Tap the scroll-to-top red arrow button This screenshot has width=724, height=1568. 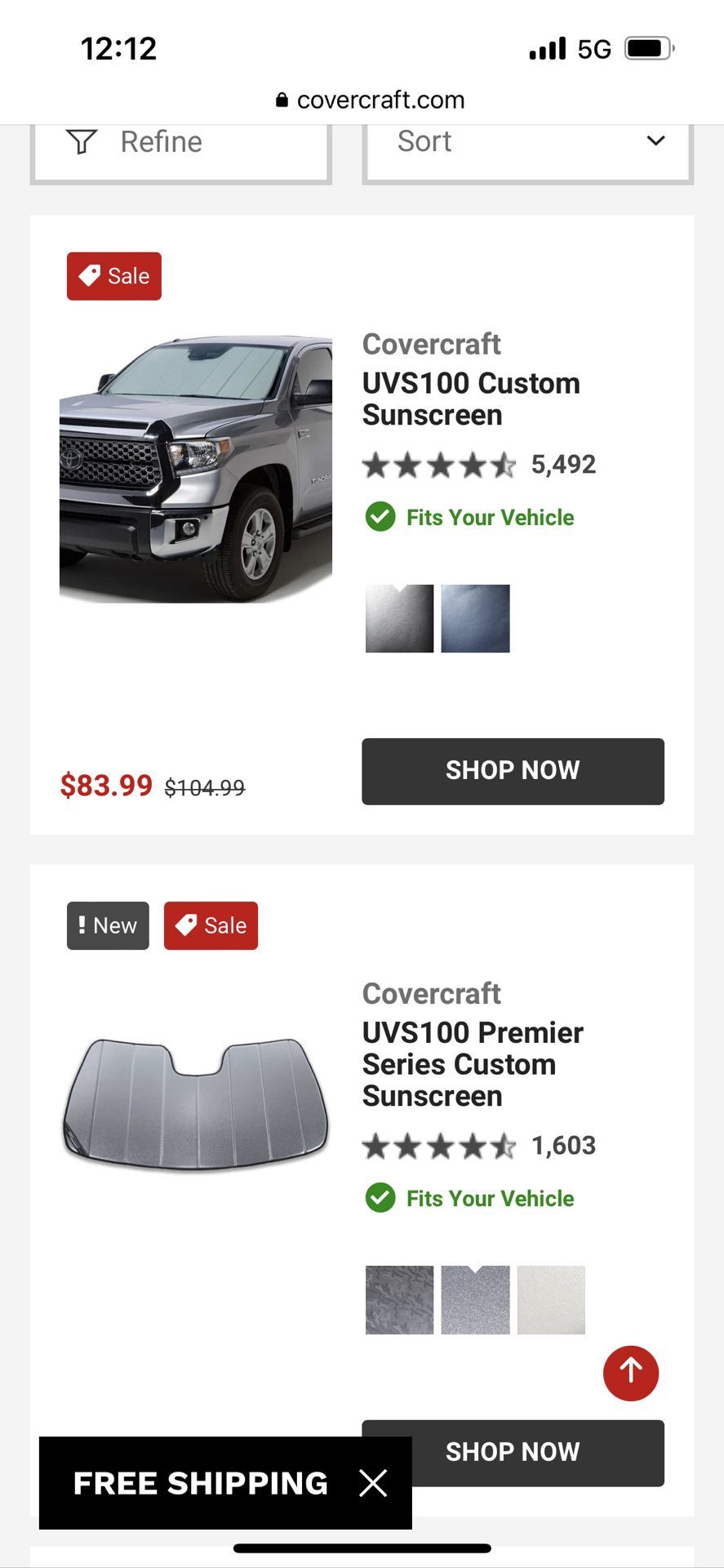[630, 1373]
